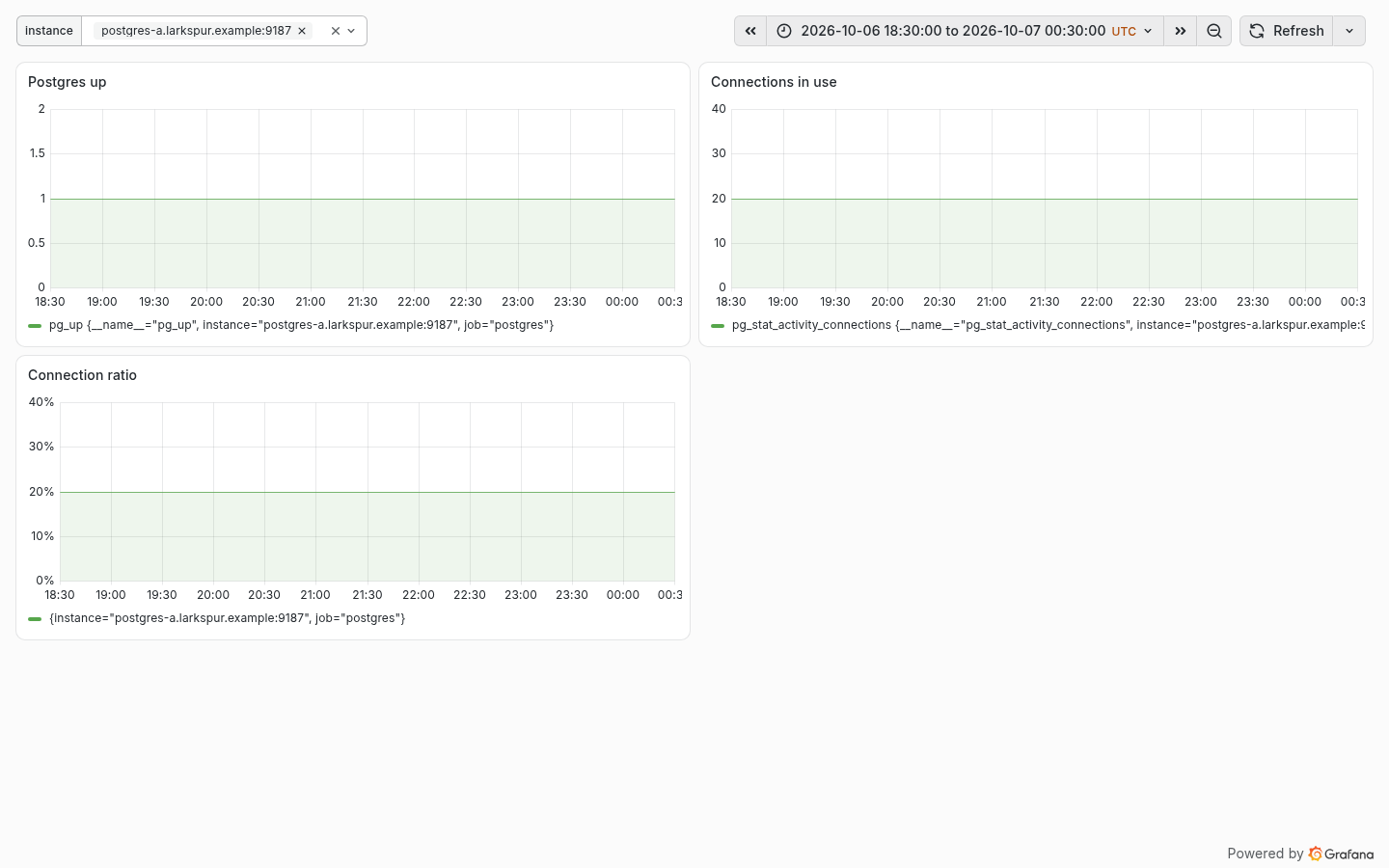Click the Connections in use graph area
The image size is (1389, 868).
[x=1045, y=199]
